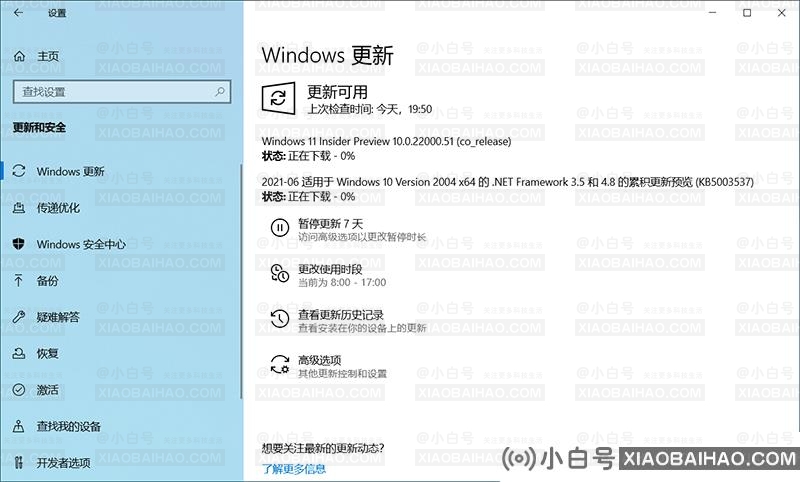Image resolution: width=800 pixels, height=482 pixels.
Task: Open 恢复 in the sidebar
Action: tap(47, 353)
